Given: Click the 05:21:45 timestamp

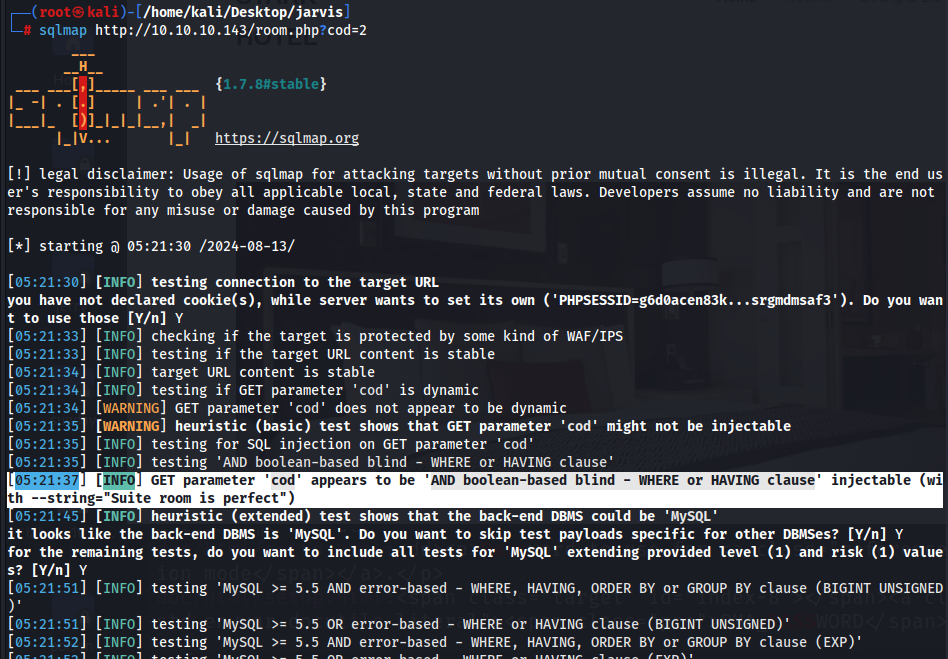Looking at the screenshot, I should [x=47, y=516].
